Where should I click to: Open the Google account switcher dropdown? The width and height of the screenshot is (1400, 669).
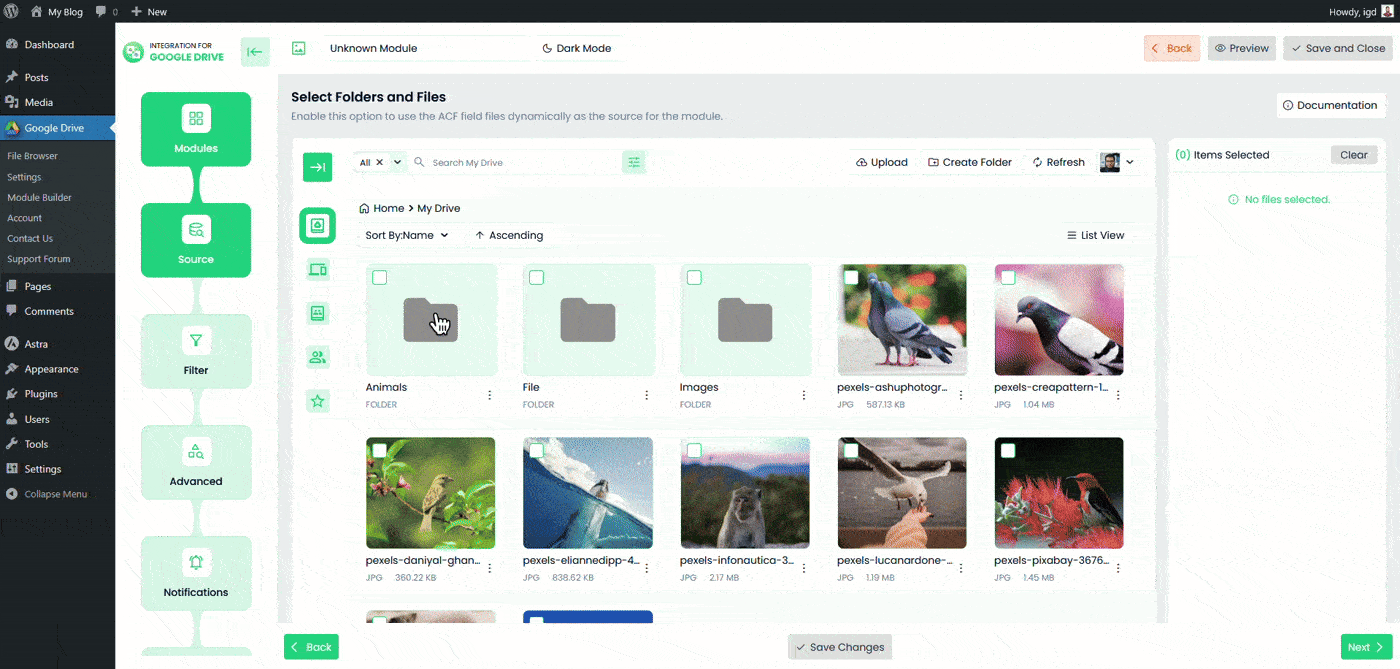coord(1117,162)
